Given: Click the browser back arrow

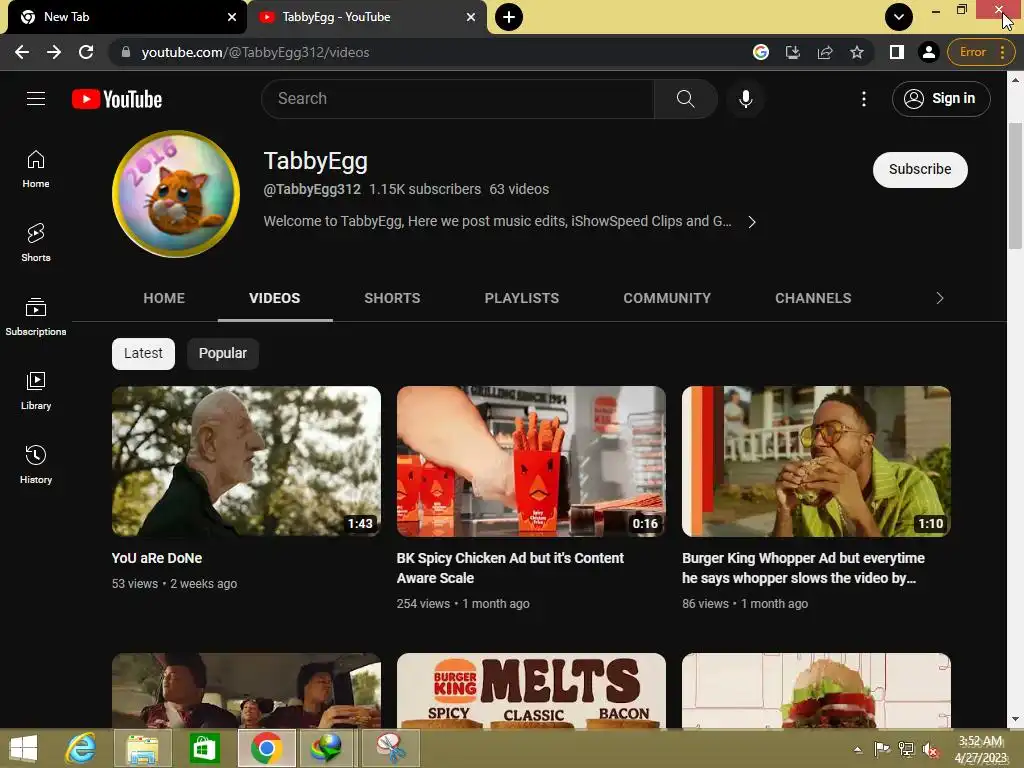Looking at the screenshot, I should [22, 52].
